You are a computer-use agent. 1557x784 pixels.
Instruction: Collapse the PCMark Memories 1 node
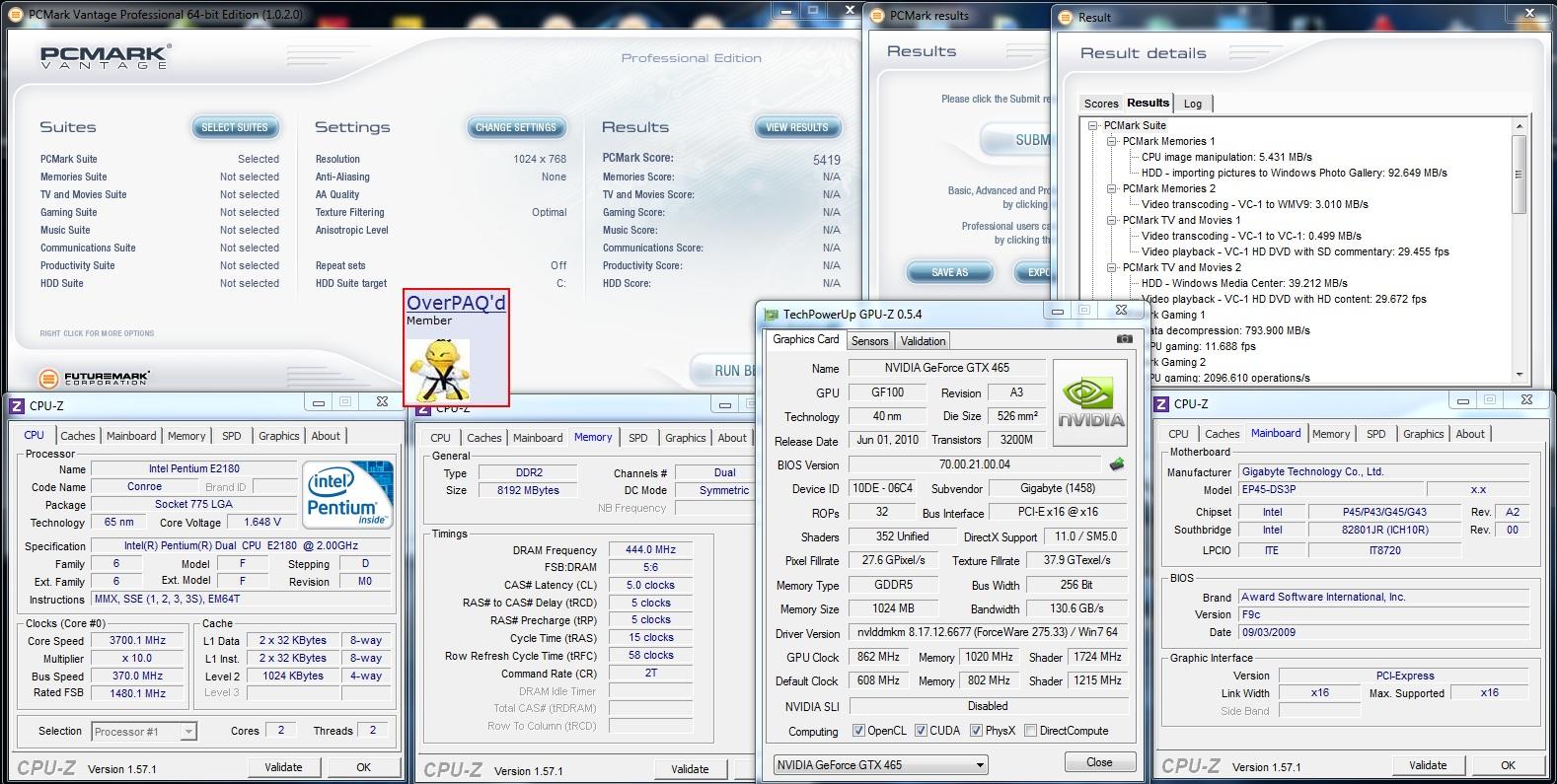[x=1112, y=141]
